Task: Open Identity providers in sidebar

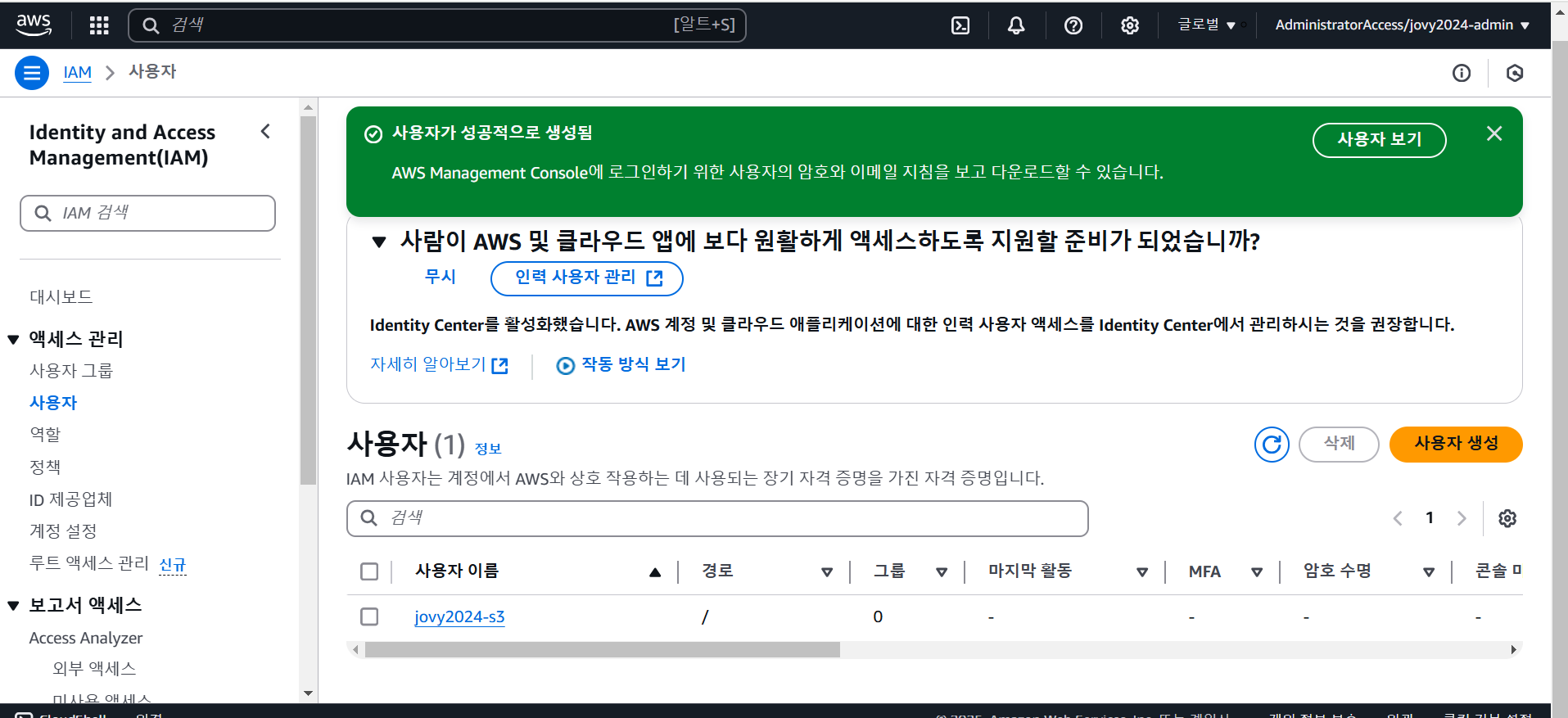Action: tap(70, 499)
